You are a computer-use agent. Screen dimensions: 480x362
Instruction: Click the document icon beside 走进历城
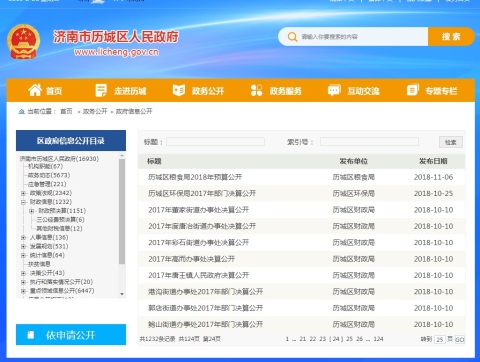(x=101, y=90)
